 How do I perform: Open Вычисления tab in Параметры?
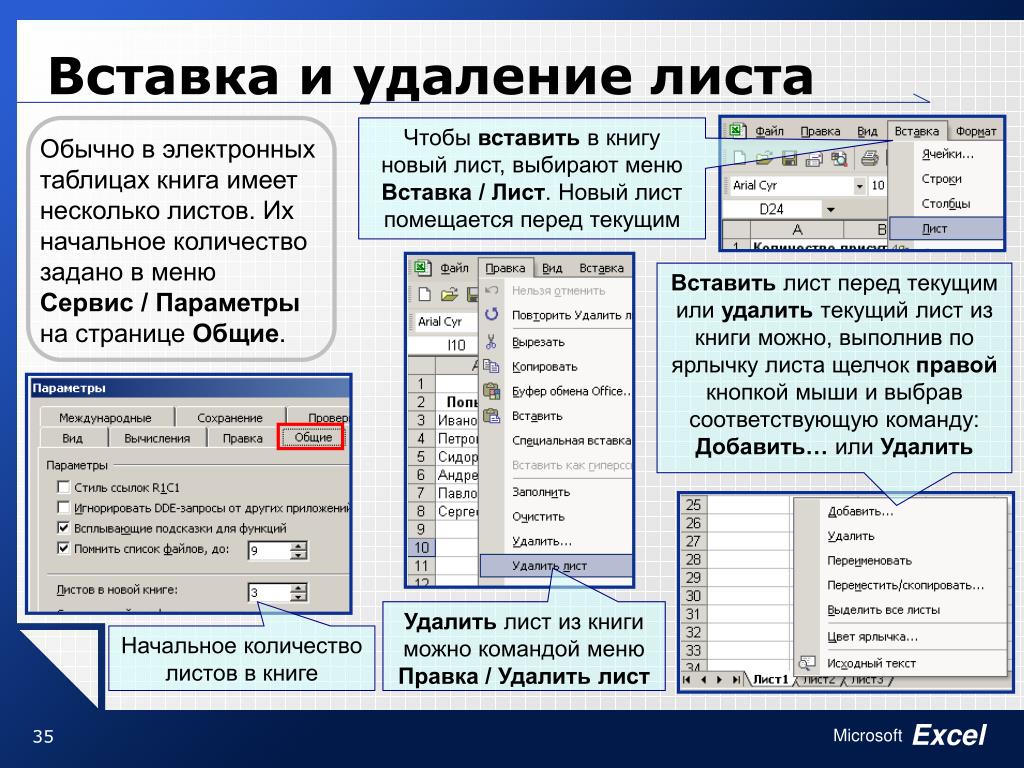(157, 438)
